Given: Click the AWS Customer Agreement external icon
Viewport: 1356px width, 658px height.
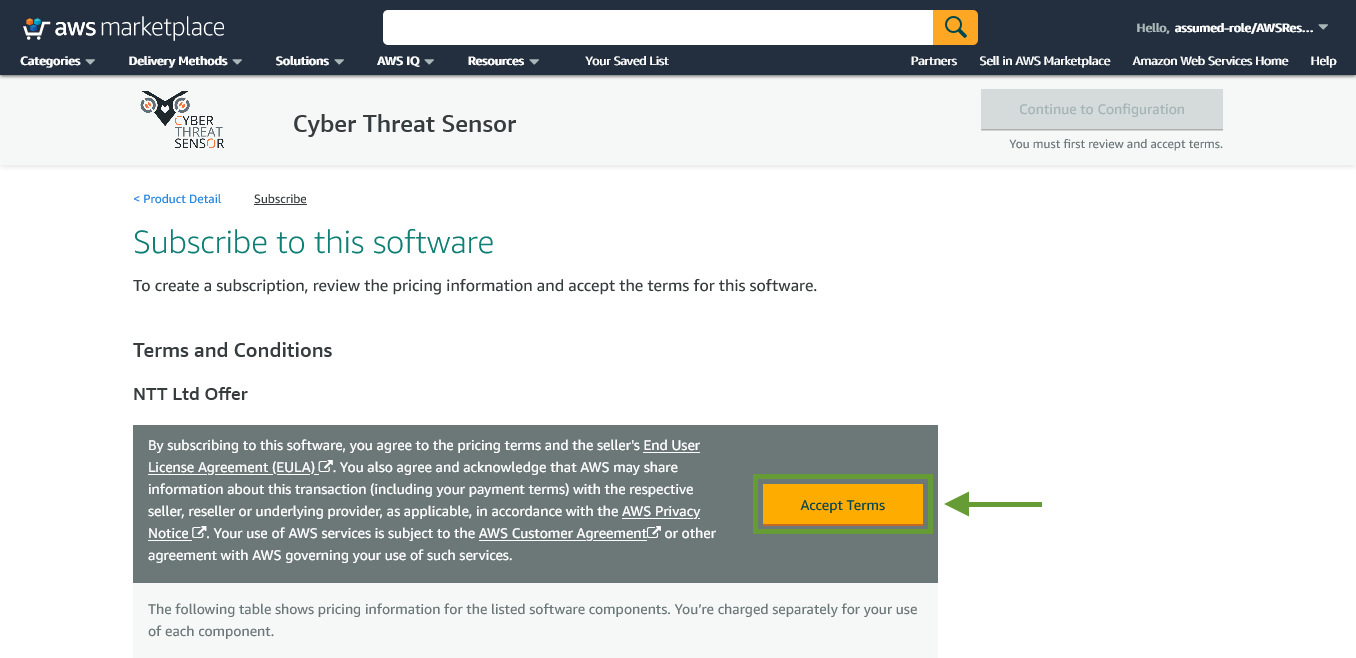Looking at the screenshot, I should (654, 533).
